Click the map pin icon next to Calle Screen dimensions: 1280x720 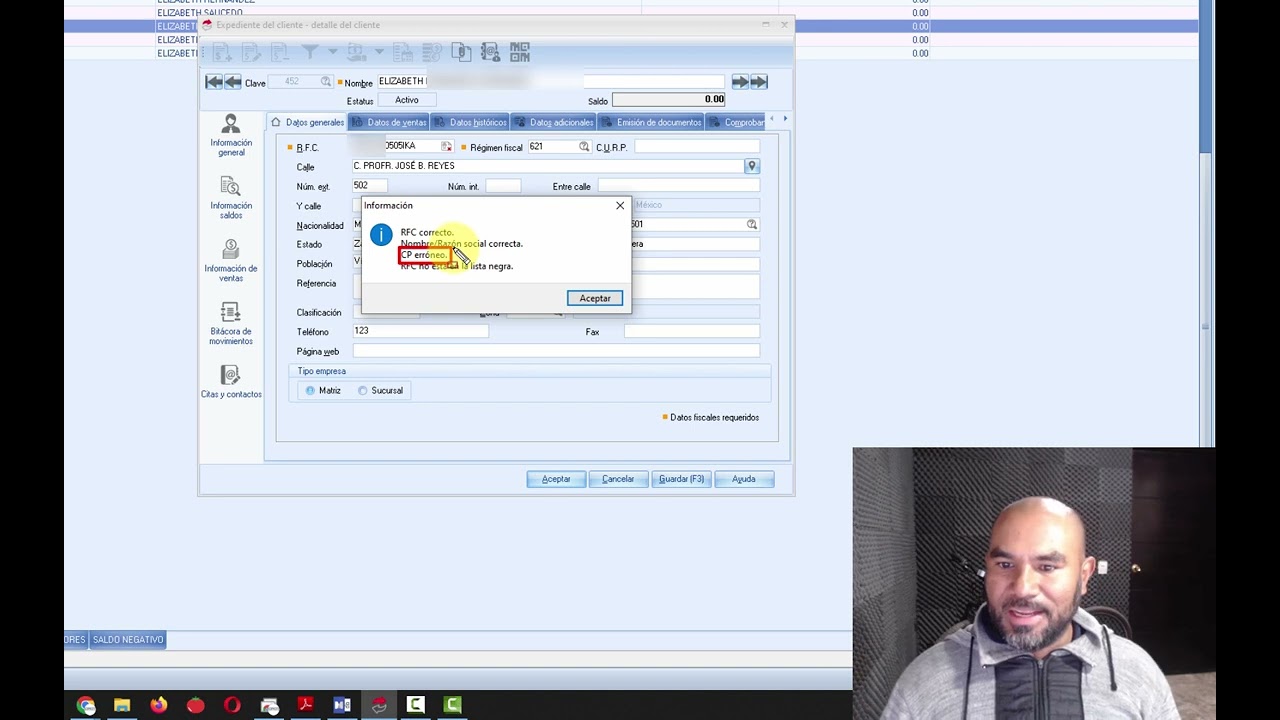tap(752, 166)
